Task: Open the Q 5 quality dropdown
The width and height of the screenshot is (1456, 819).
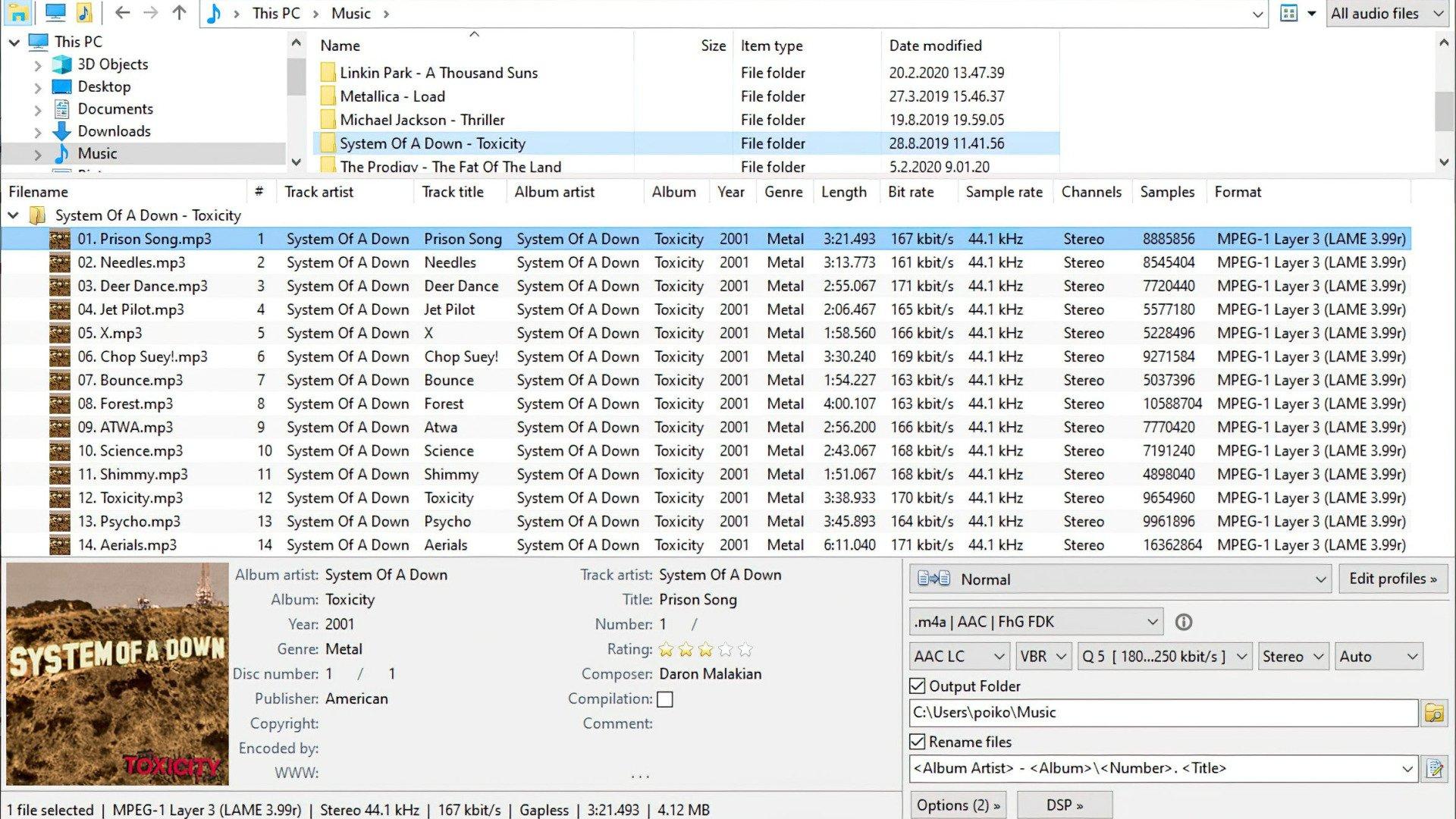Action: point(1165,657)
